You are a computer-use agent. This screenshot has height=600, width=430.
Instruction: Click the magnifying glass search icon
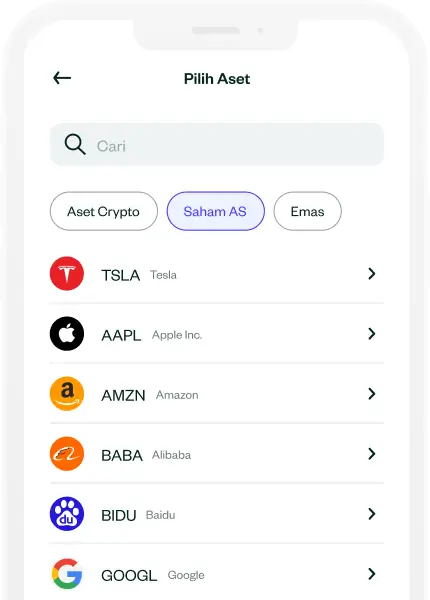pyautogui.click(x=75, y=144)
